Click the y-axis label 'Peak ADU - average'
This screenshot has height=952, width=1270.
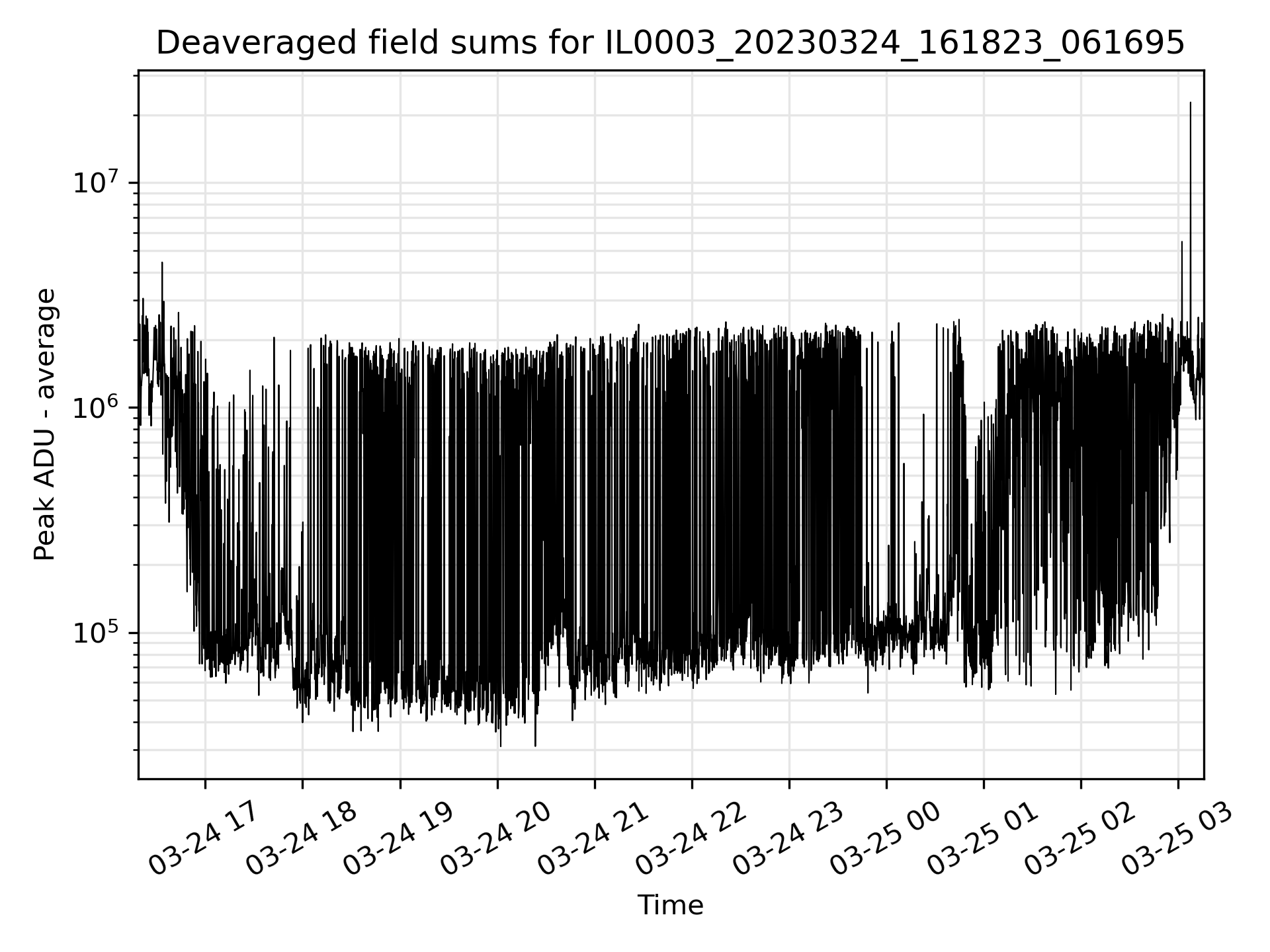tap(44, 424)
